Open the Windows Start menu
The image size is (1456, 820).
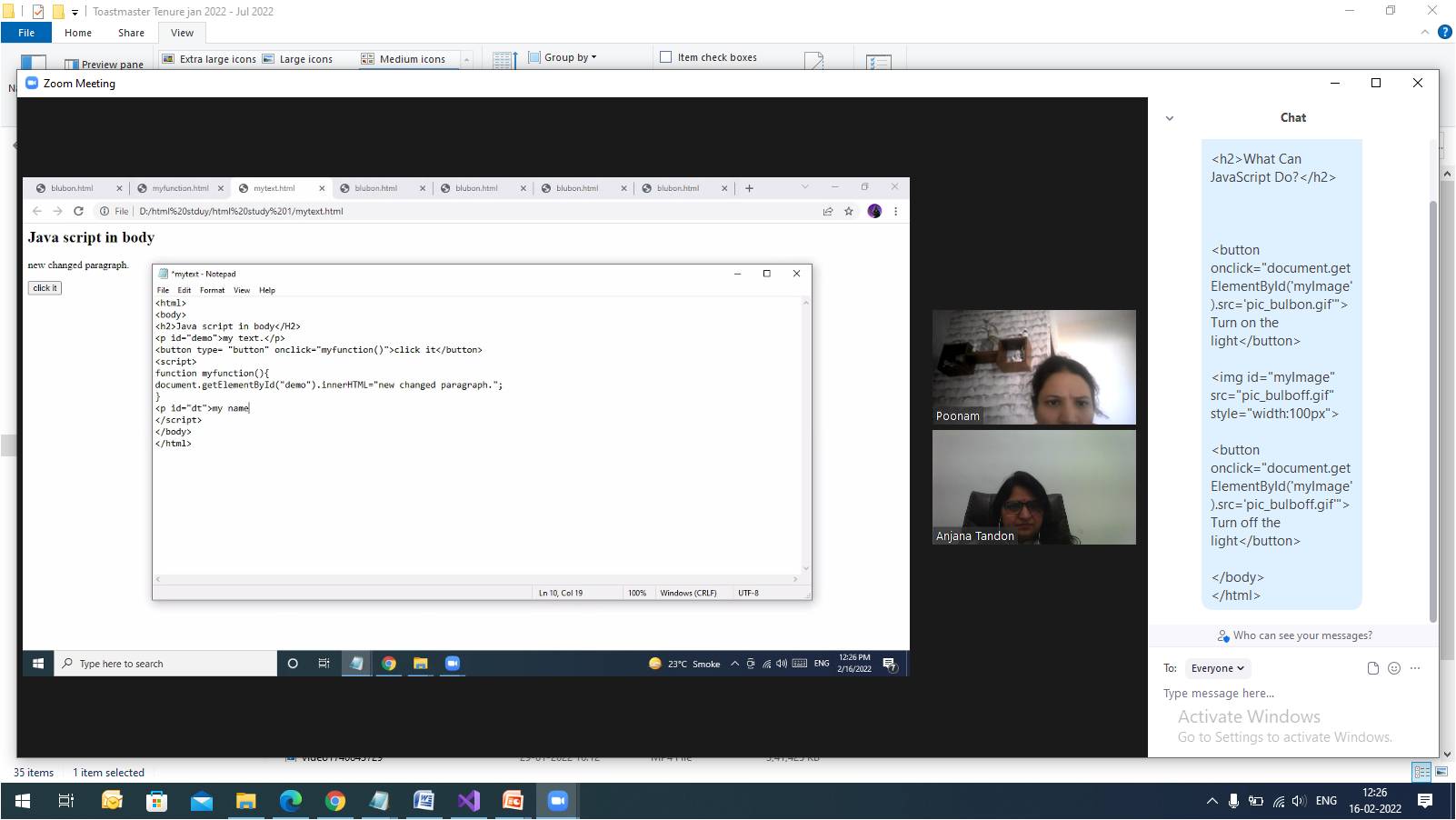pyautogui.click(x=22, y=801)
